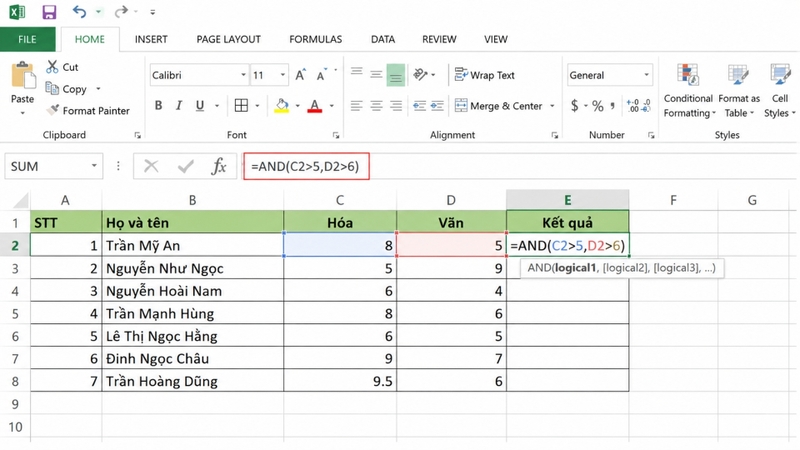Select the highlighted Bottom Align icon

click(395, 75)
